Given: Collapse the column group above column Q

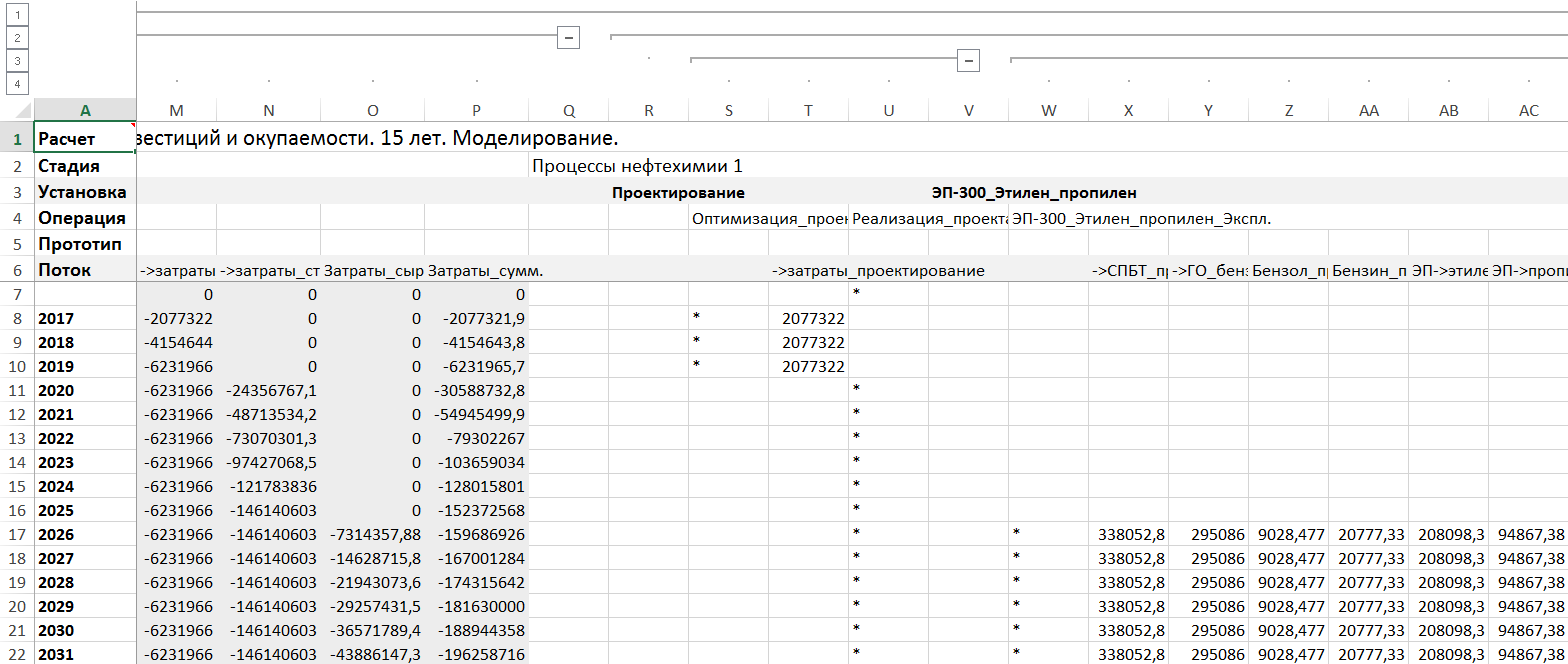Looking at the screenshot, I should tap(568, 37).
